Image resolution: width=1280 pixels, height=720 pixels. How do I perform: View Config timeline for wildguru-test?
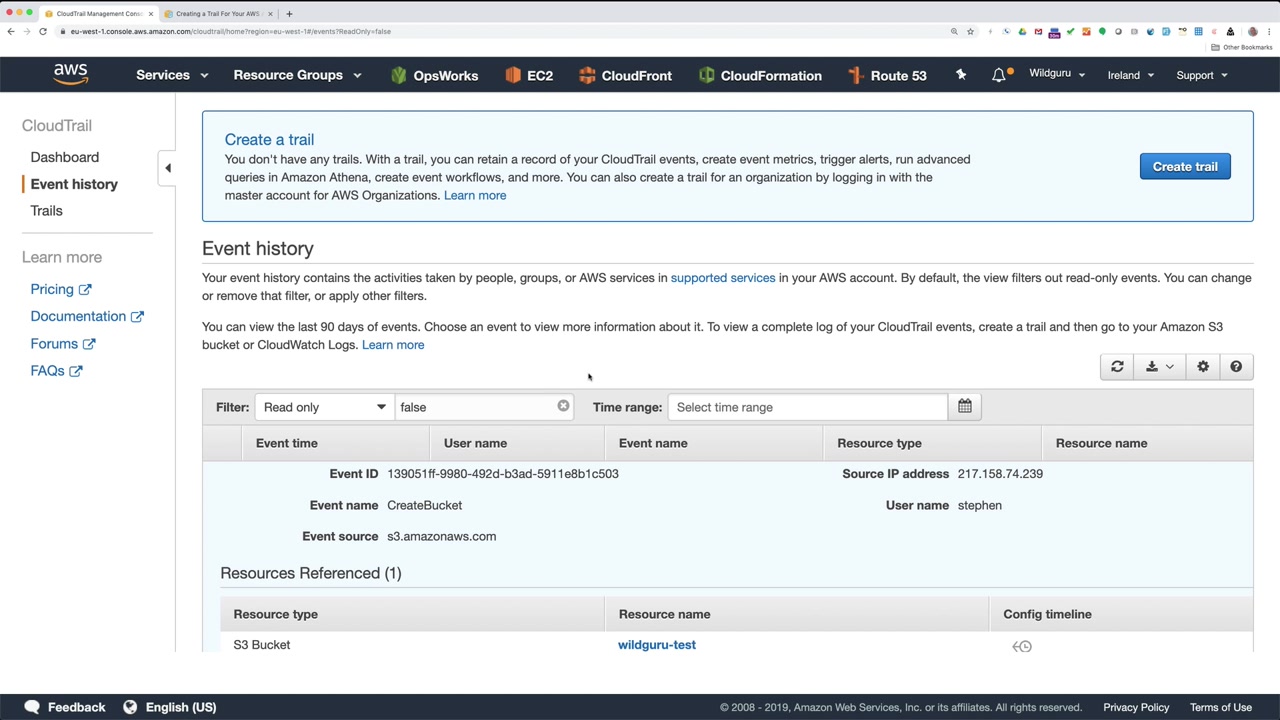click(1022, 646)
